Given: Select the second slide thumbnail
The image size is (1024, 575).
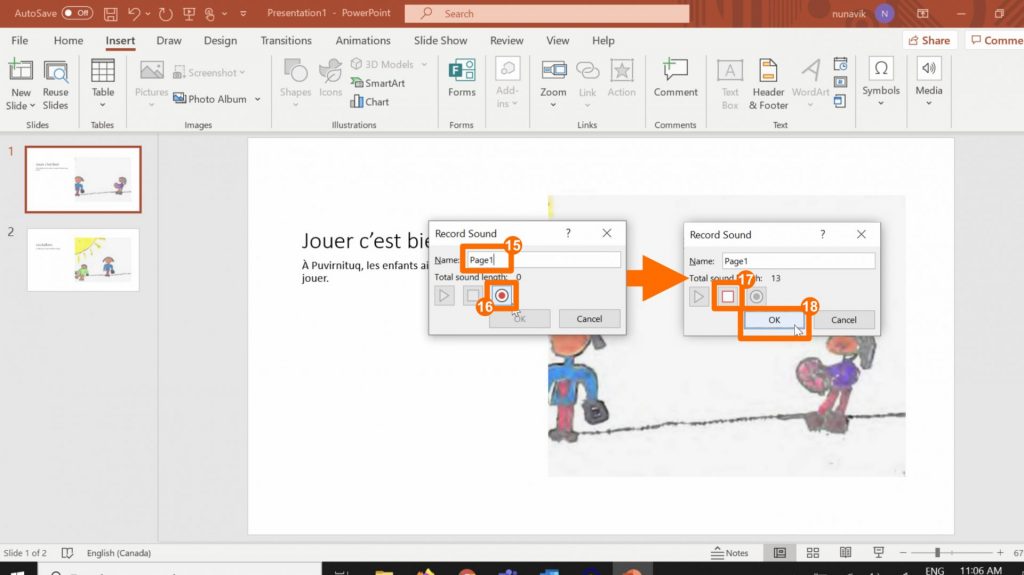Looking at the screenshot, I should [x=83, y=260].
